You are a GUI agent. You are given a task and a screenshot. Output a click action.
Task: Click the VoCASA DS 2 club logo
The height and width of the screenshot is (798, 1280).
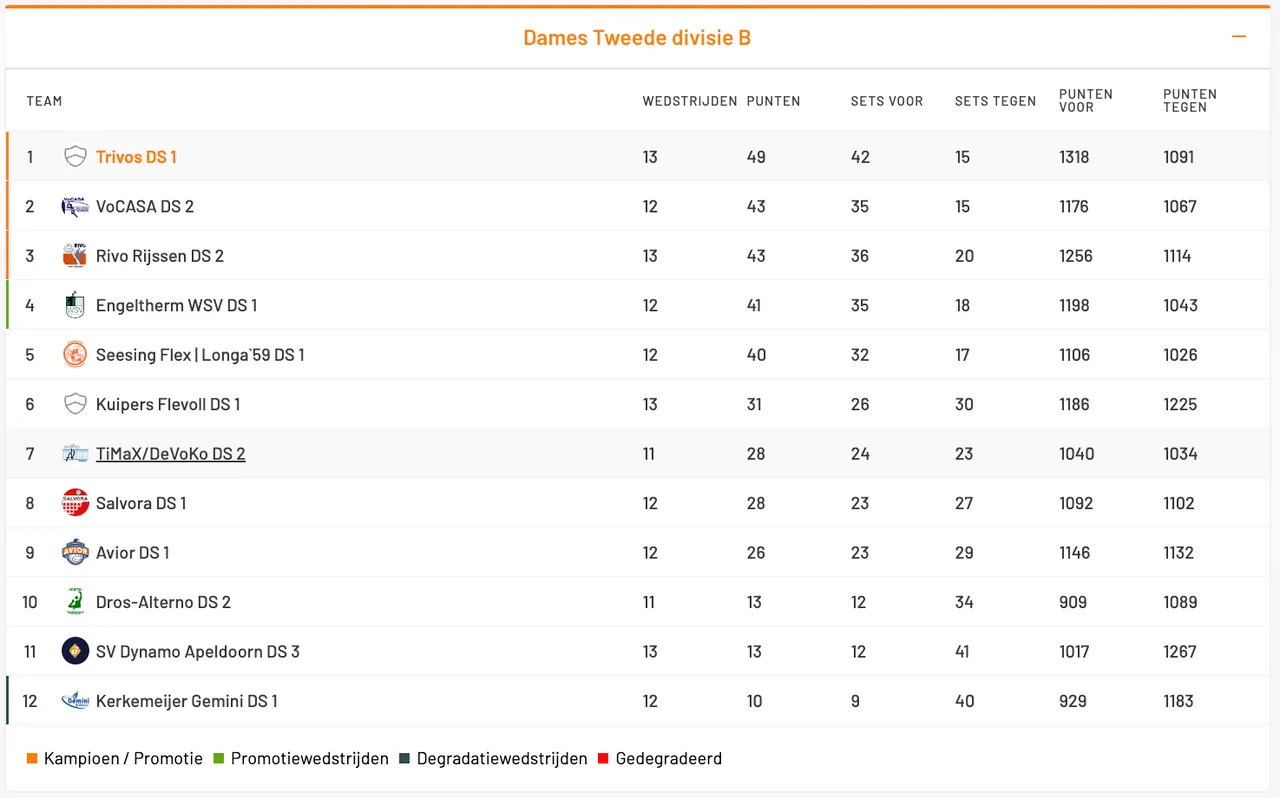[x=75, y=207]
